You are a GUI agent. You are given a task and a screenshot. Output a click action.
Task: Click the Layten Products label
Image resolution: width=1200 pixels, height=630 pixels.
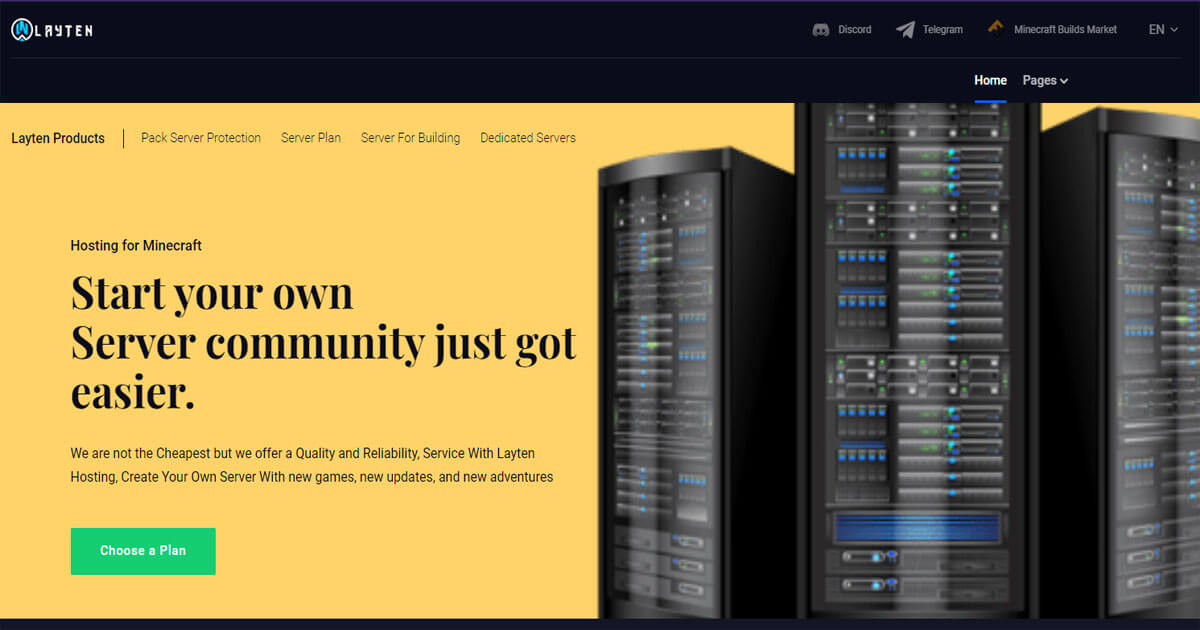coord(58,138)
